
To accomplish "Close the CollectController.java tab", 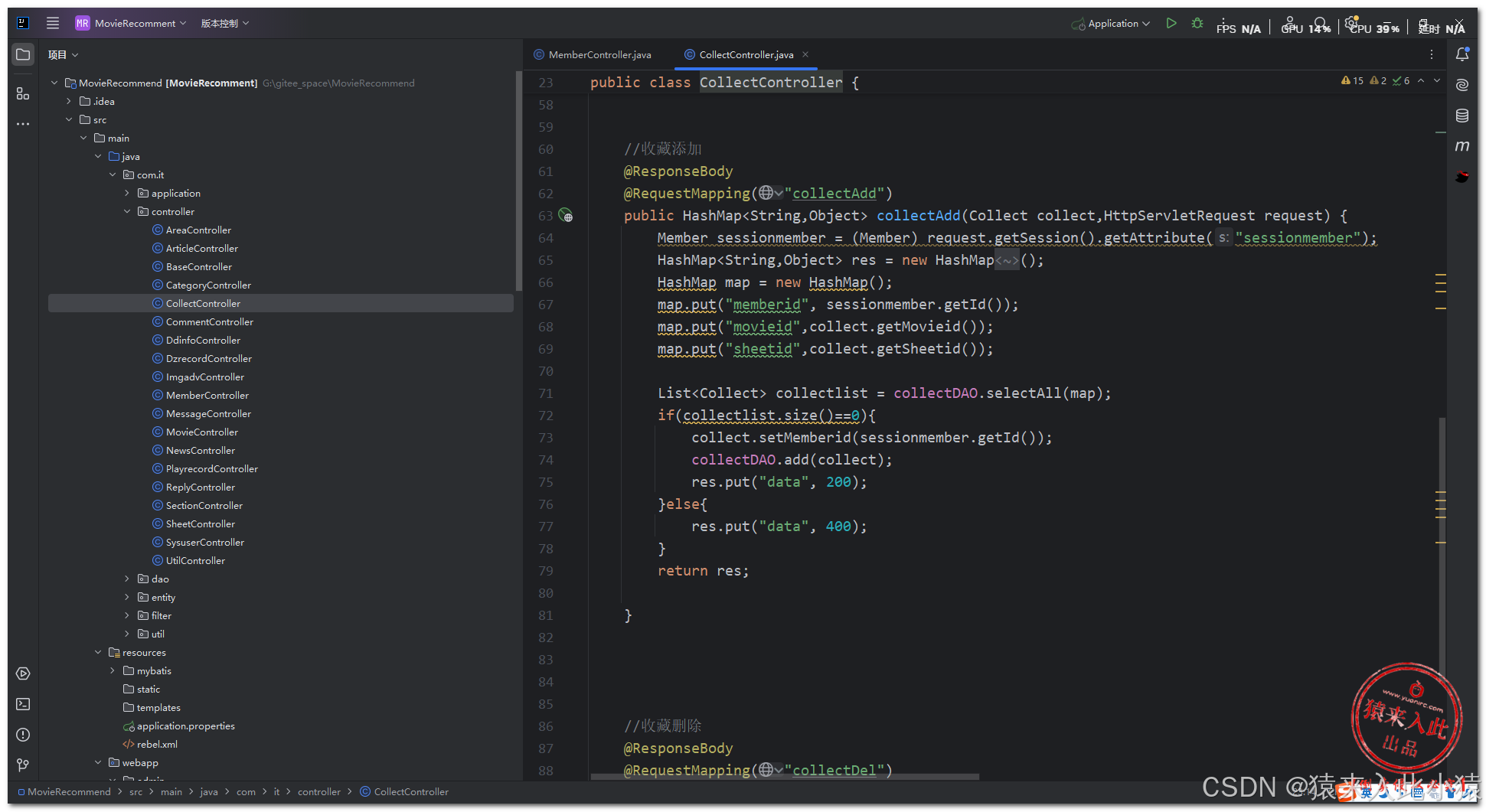I will 805,54.
